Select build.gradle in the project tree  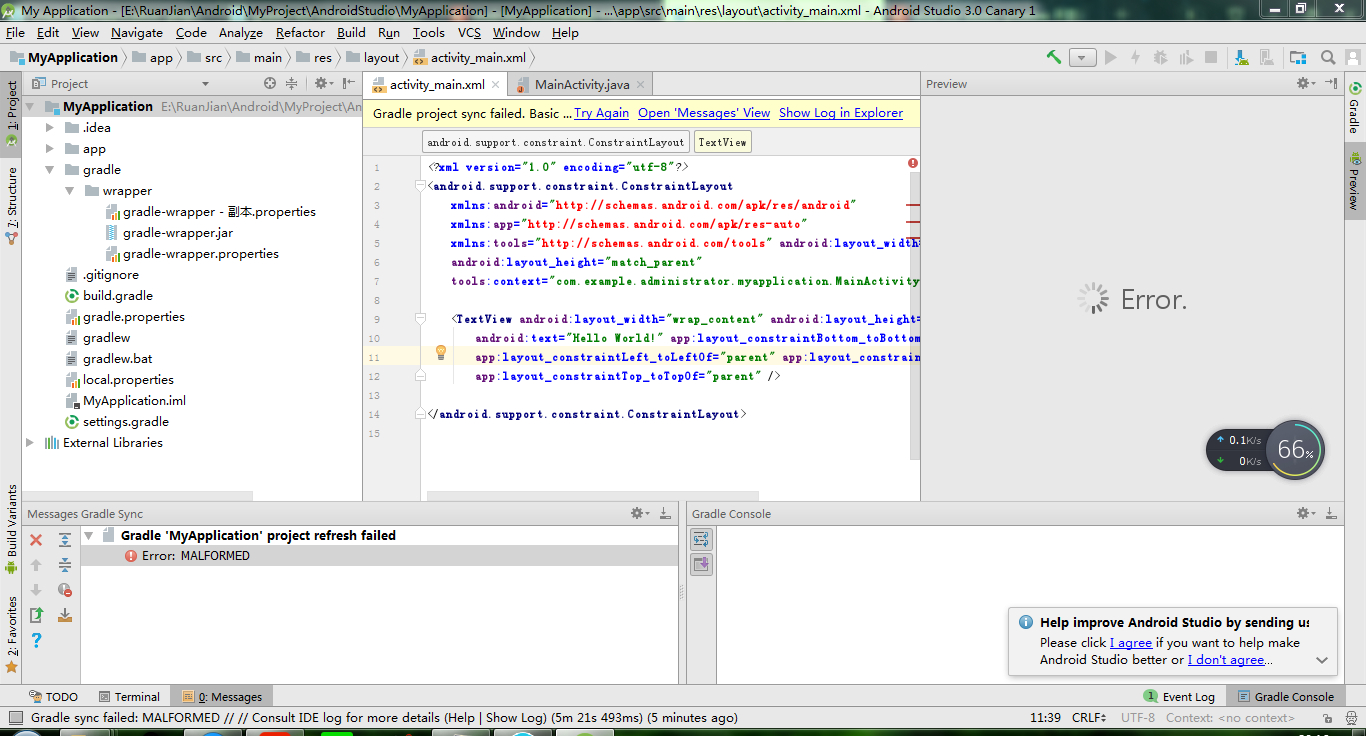[x=117, y=296]
